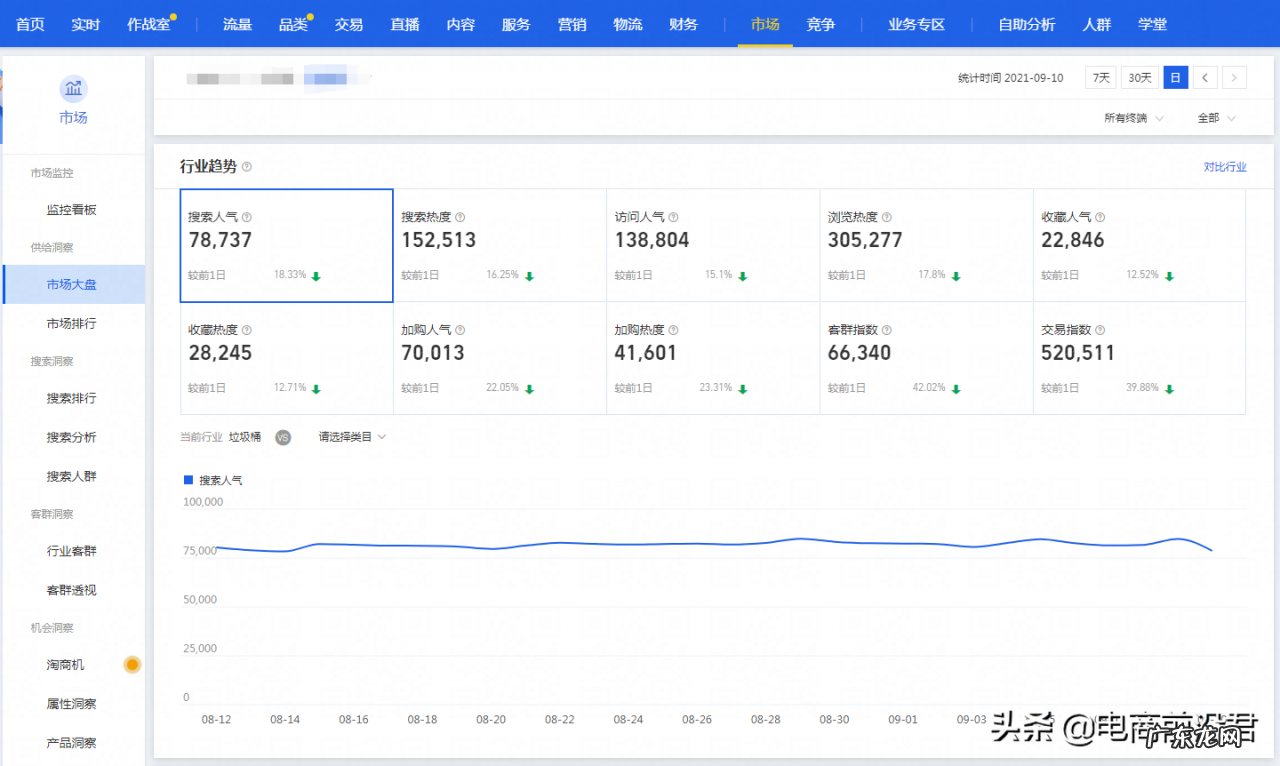
Task: Open the 请选择类目 category dropdown
Action: coord(352,437)
